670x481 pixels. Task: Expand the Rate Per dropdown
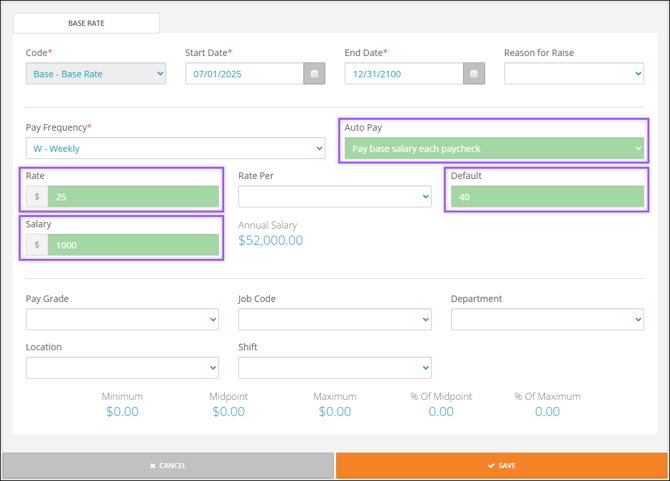click(335, 197)
